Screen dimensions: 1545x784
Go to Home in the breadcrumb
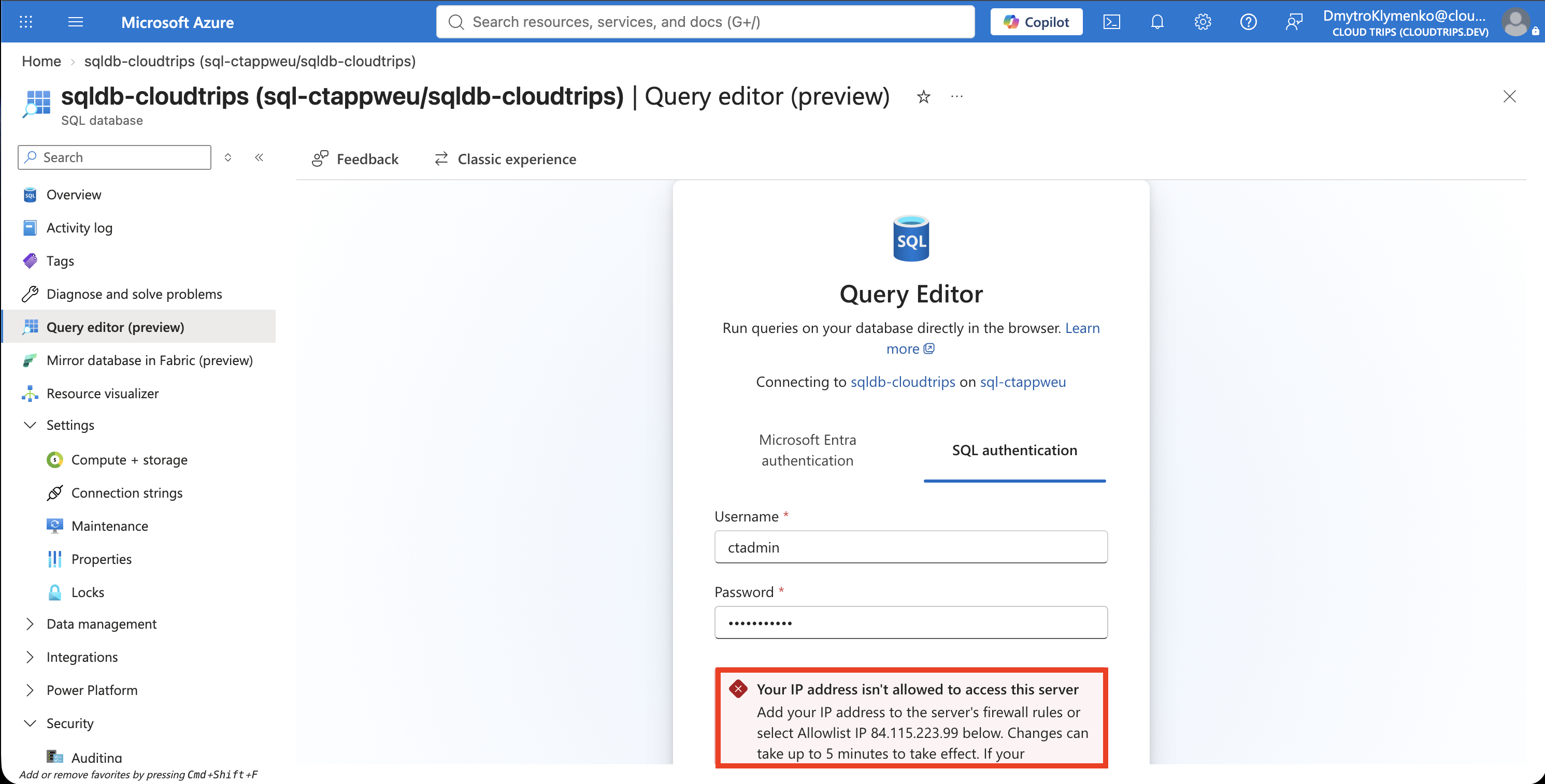pos(41,61)
